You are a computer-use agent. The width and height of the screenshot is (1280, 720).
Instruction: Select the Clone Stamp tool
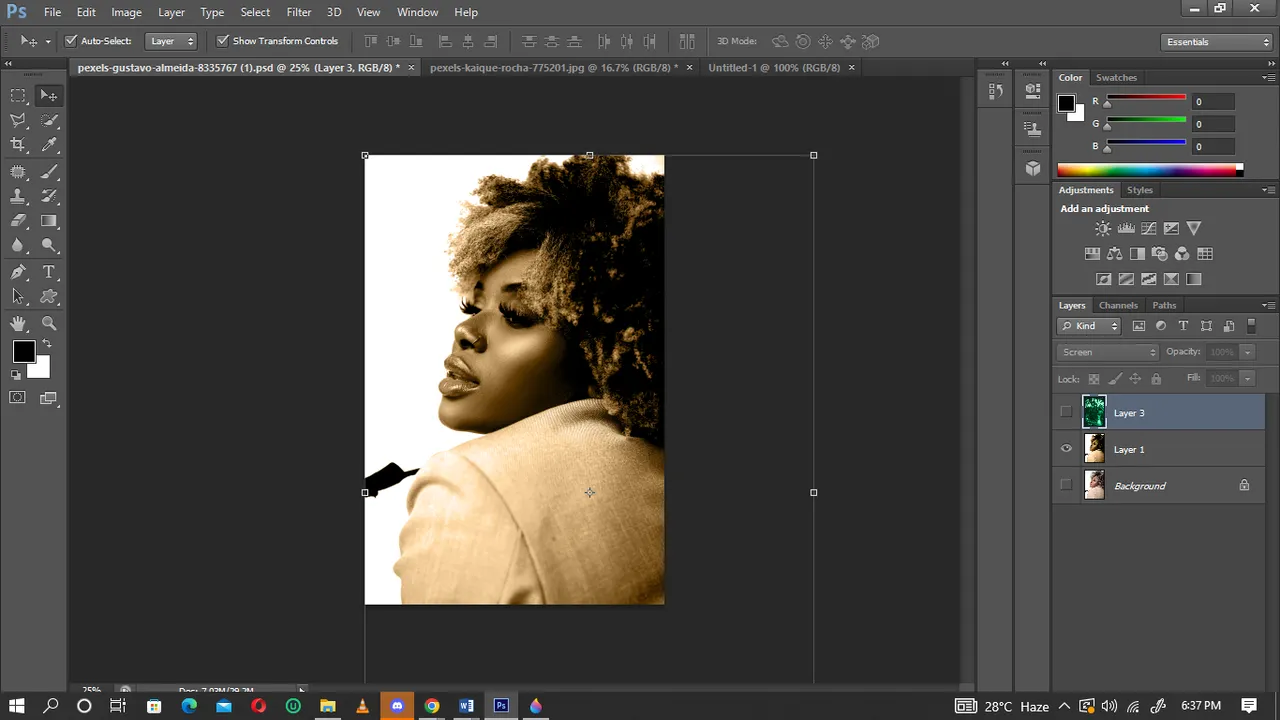click(x=18, y=196)
